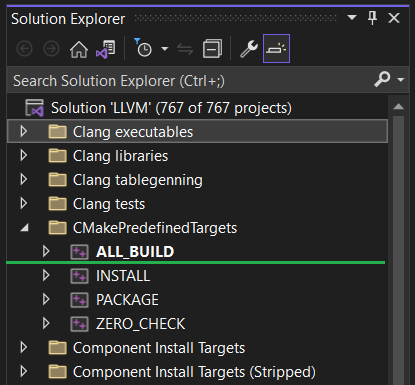Select the Clang executables label

[133, 132]
